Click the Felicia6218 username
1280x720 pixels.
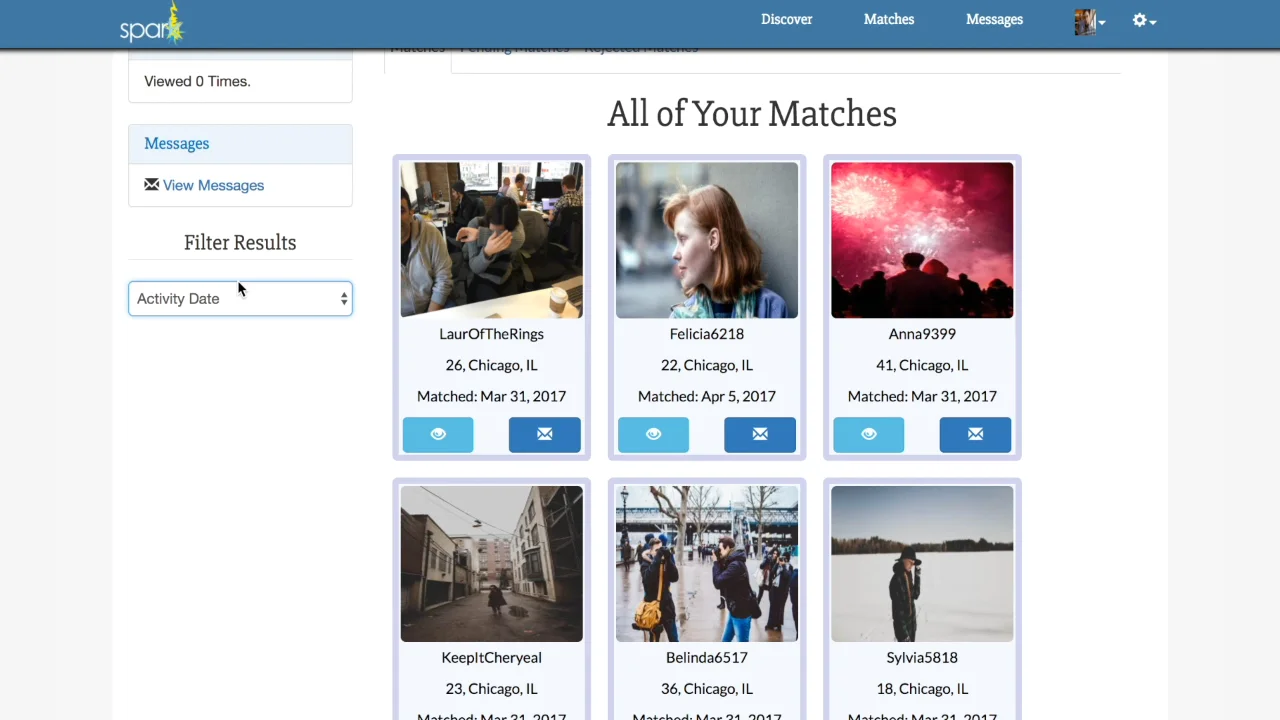[x=707, y=334]
